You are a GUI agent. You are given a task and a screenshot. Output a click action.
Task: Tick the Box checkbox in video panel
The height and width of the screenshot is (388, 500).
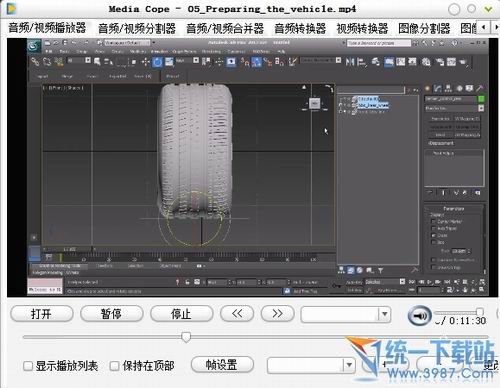coord(433,242)
